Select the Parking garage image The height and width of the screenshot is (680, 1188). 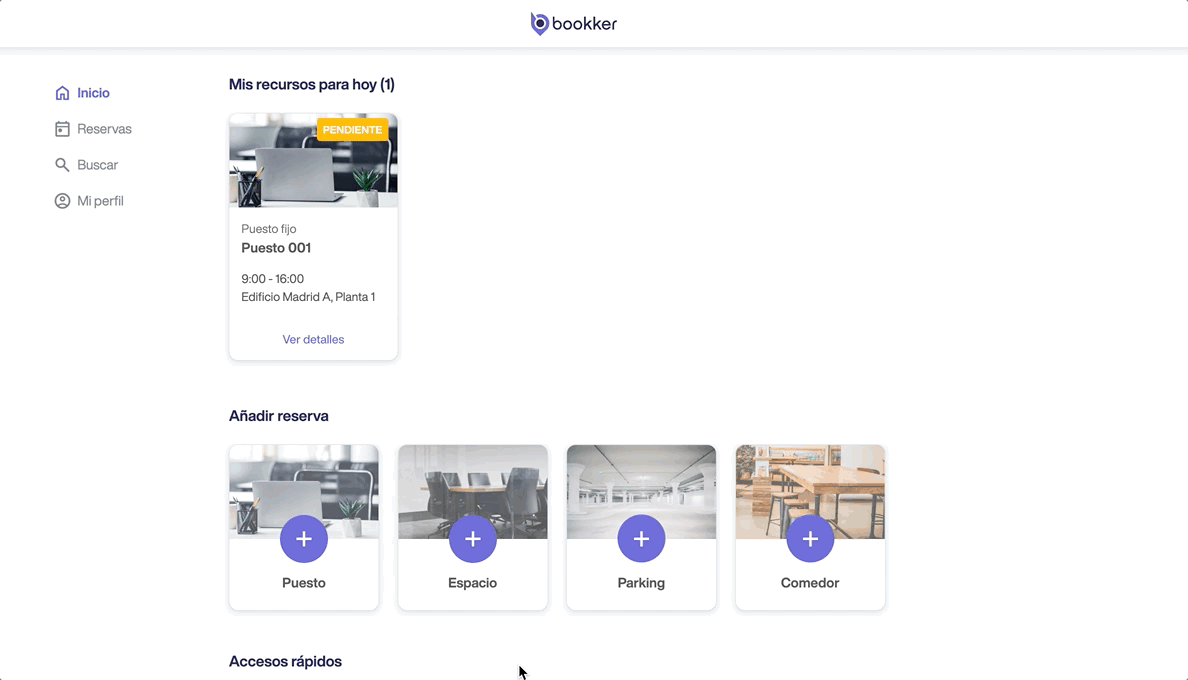tap(641, 480)
